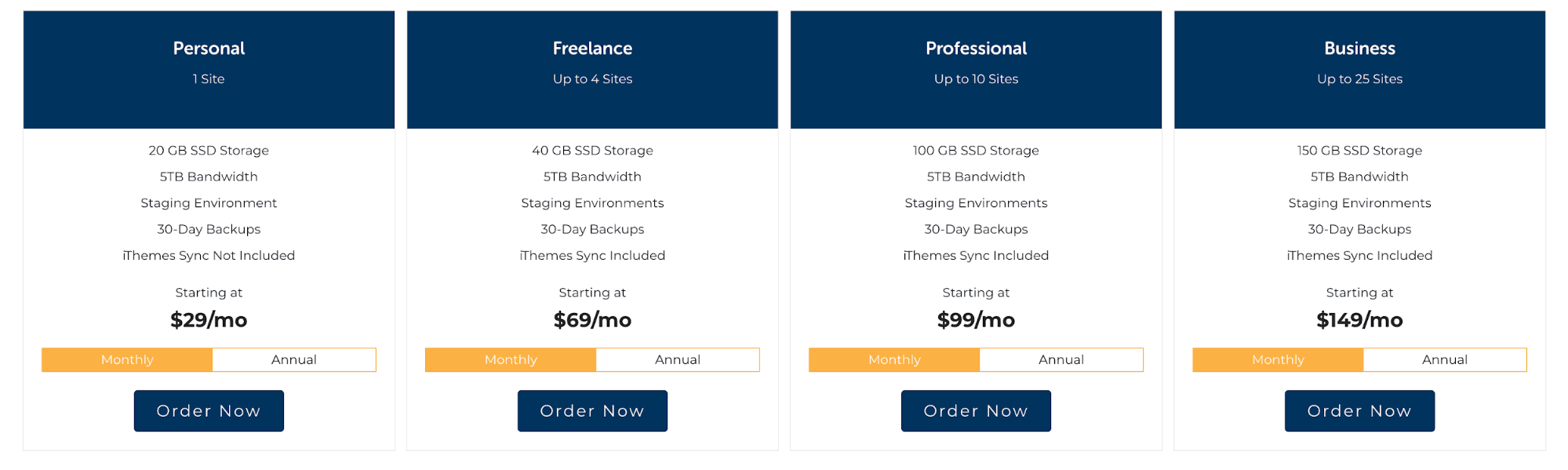This screenshot has height=470, width=1568.
Task: Toggle the Freelance plan to Annual
Action: [x=677, y=359]
